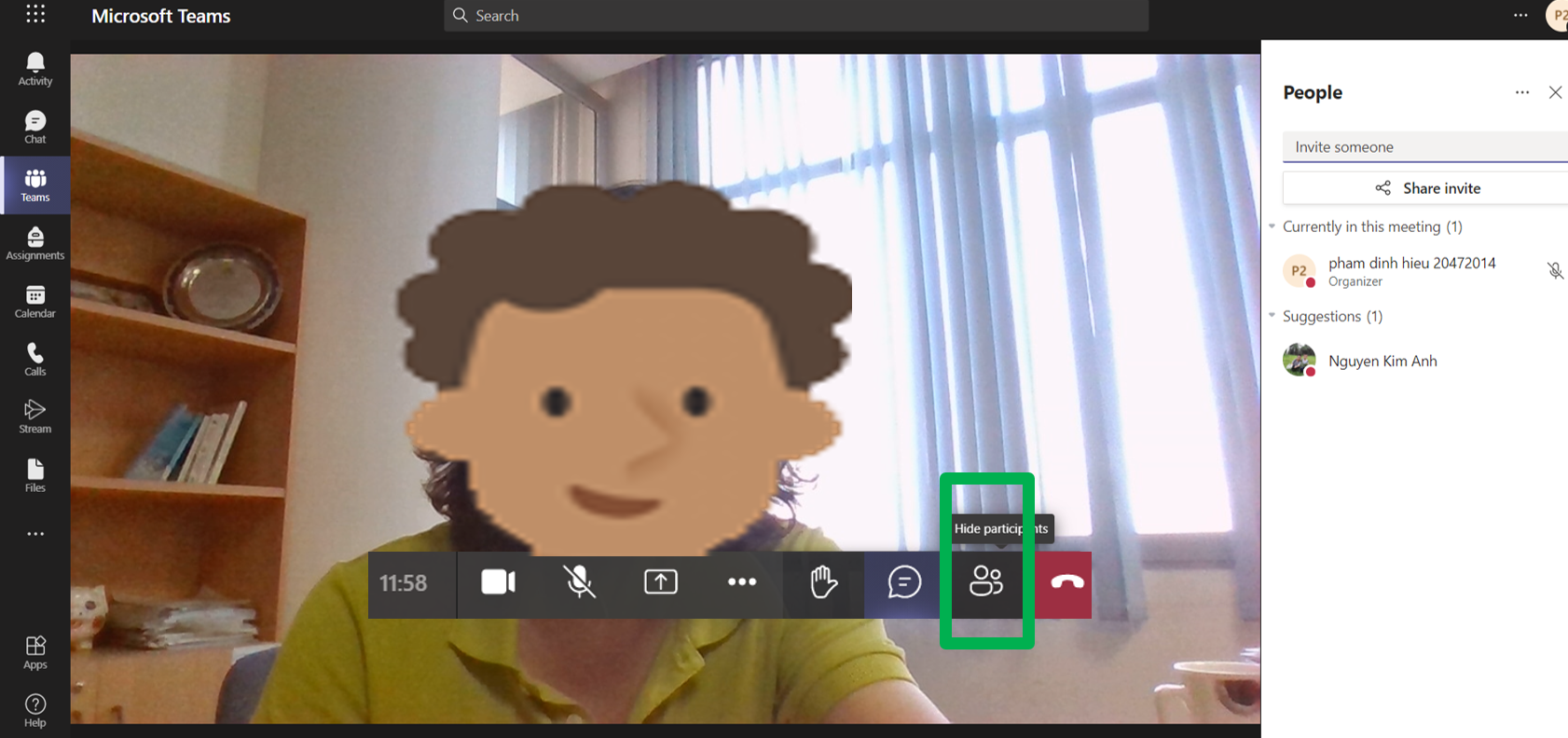The height and width of the screenshot is (738, 1568).
Task: Unmute the microphone in the meeting toolbar
Action: click(579, 582)
